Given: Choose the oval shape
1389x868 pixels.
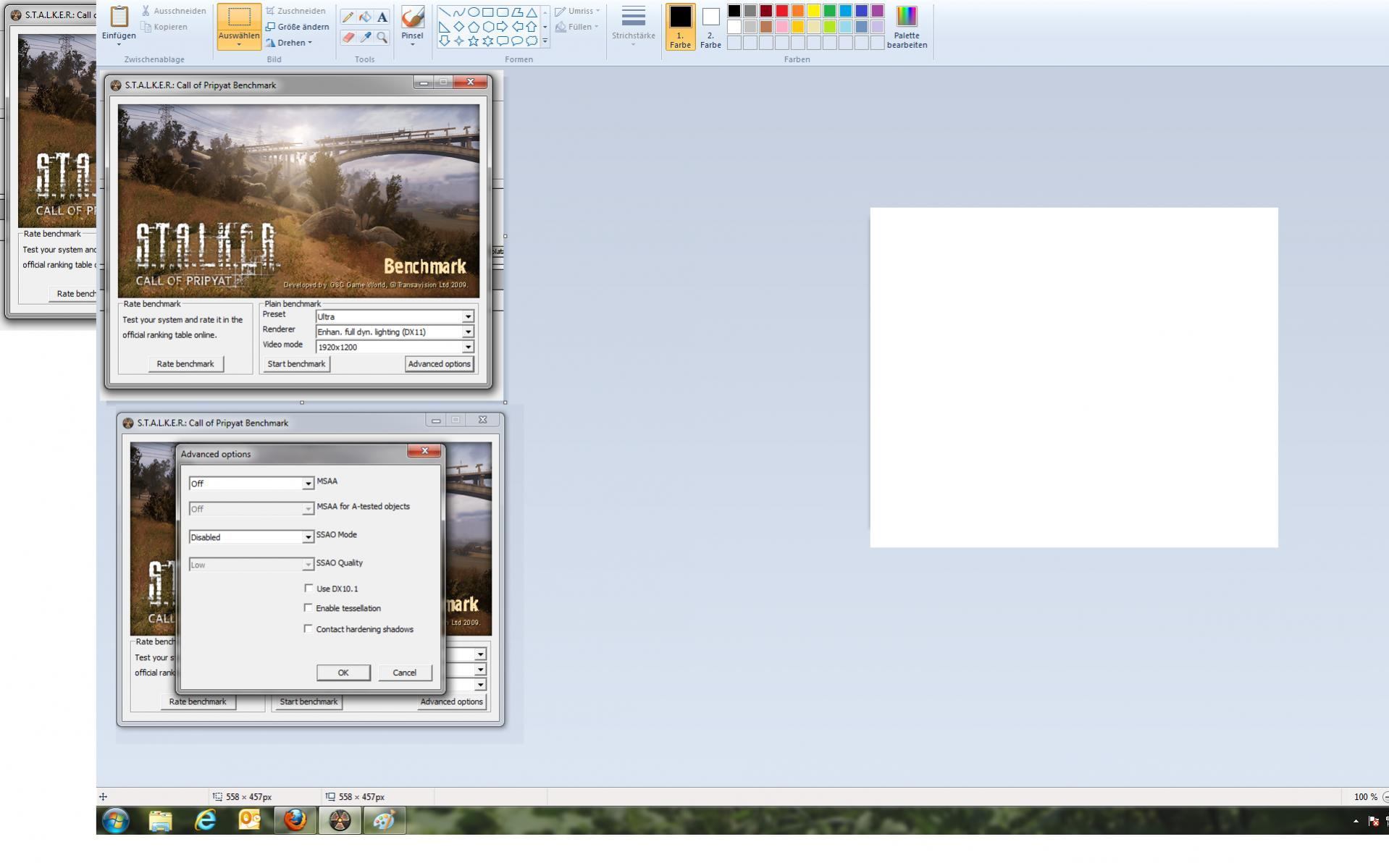Looking at the screenshot, I should [473, 12].
